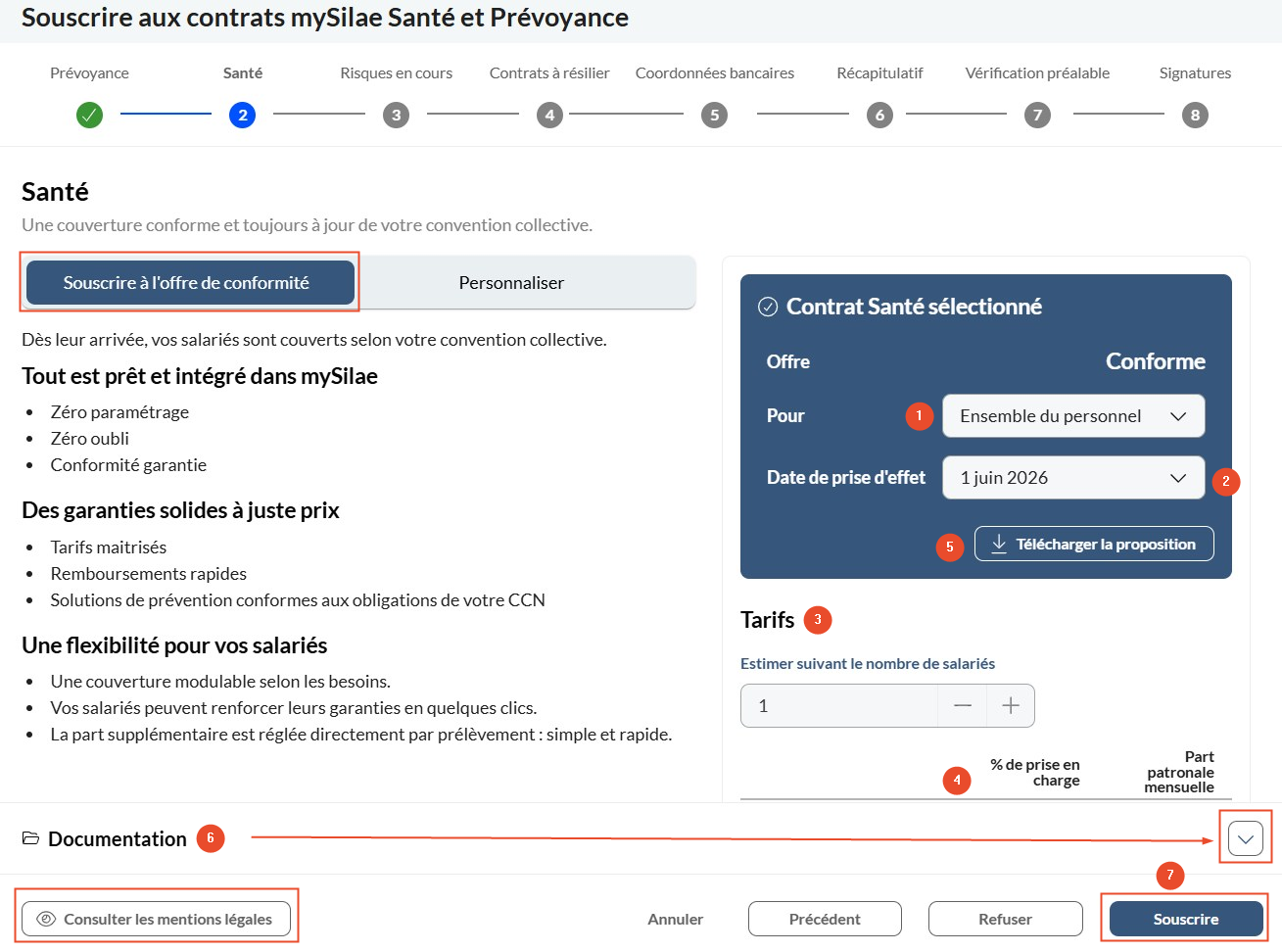Decrease the number of salariés with minus

click(963, 705)
